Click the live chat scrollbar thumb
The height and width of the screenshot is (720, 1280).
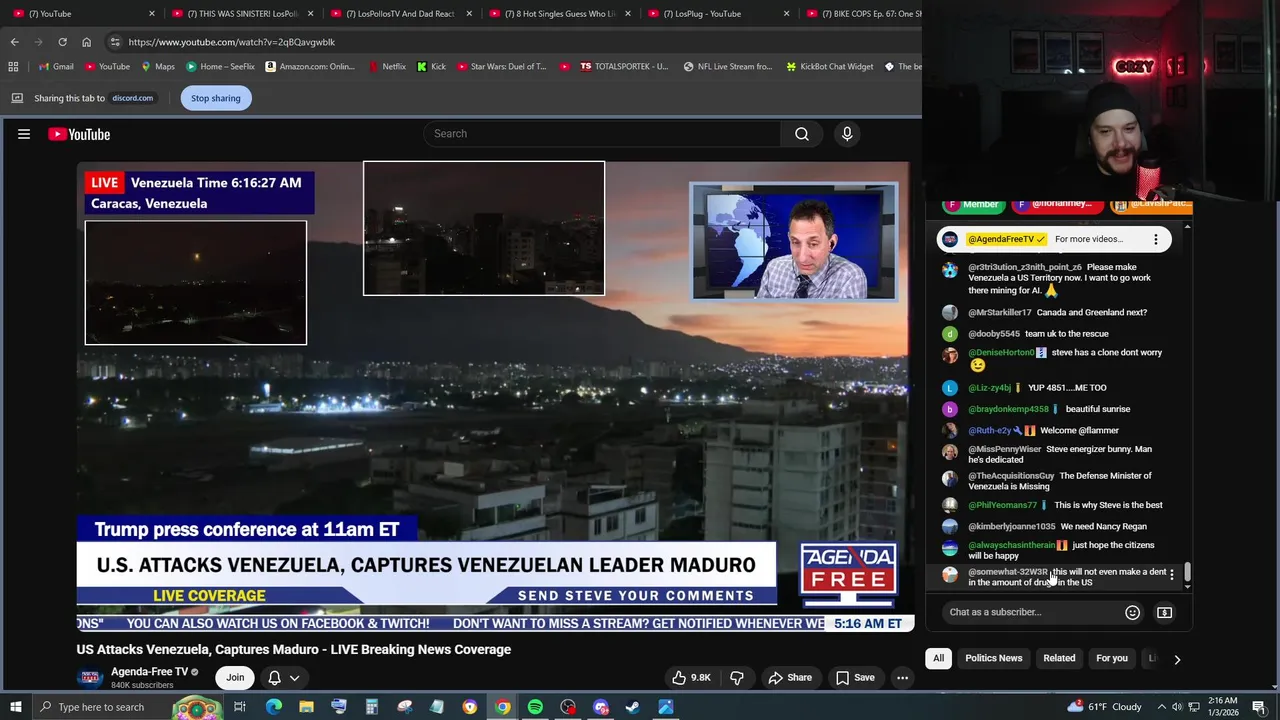coord(1187,572)
